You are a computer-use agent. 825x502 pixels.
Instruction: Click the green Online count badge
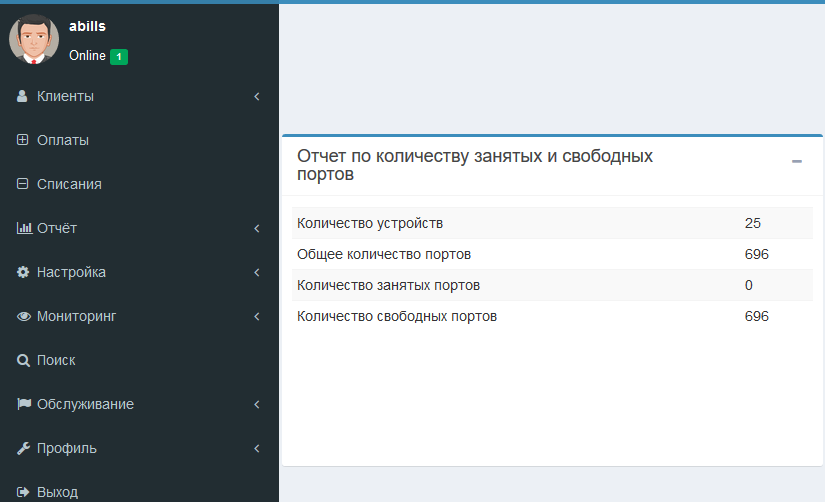(x=119, y=57)
